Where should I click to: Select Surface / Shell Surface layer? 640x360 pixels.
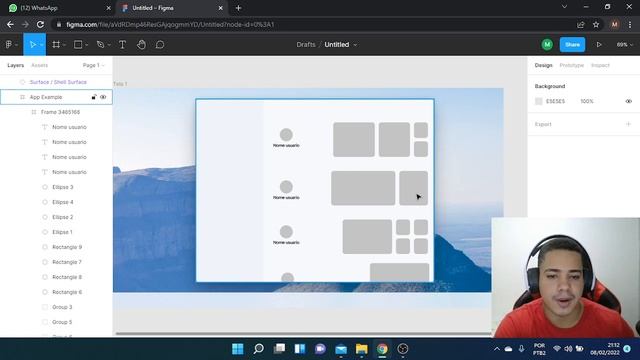point(58,82)
